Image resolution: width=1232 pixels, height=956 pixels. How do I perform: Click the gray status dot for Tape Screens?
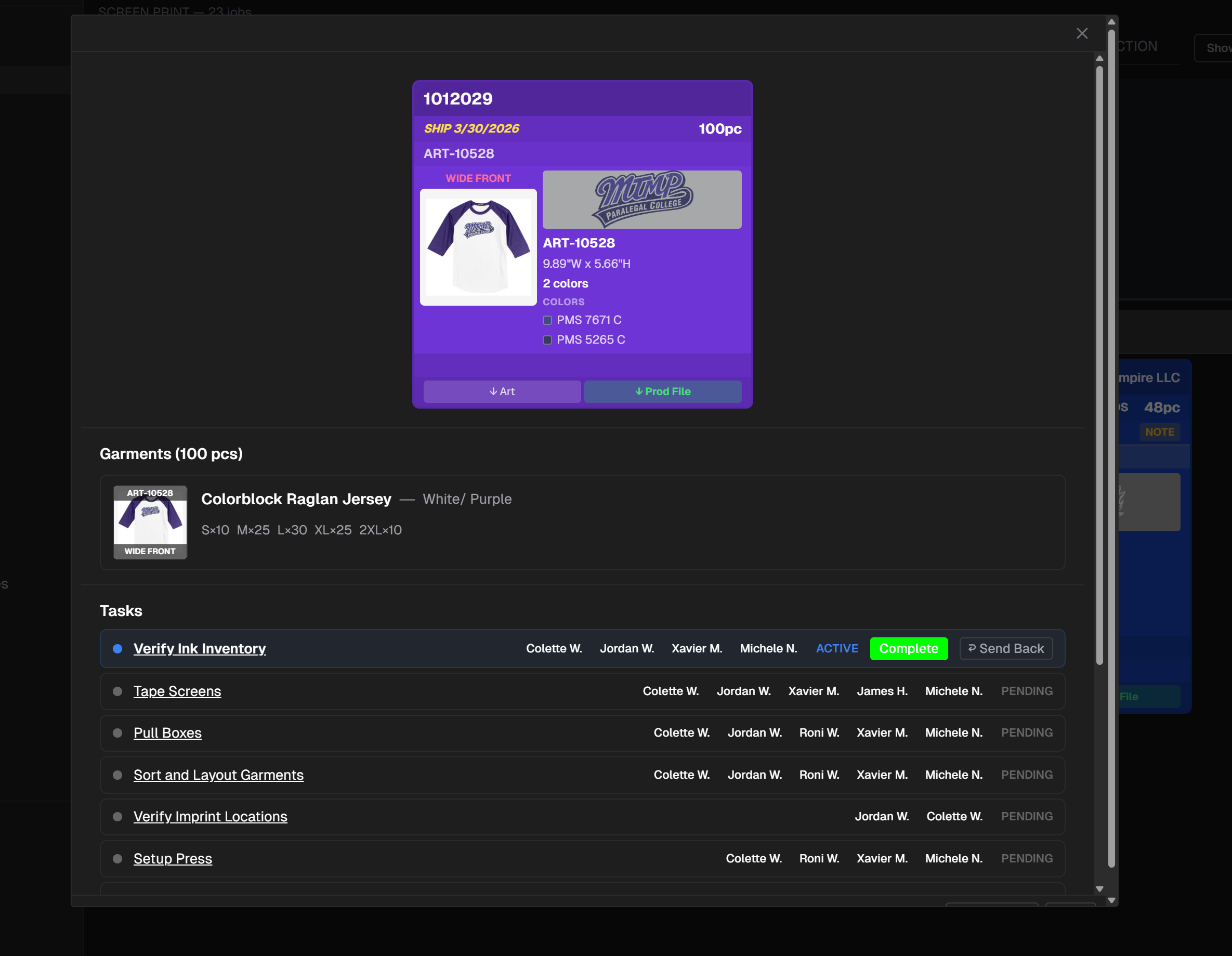(x=117, y=691)
